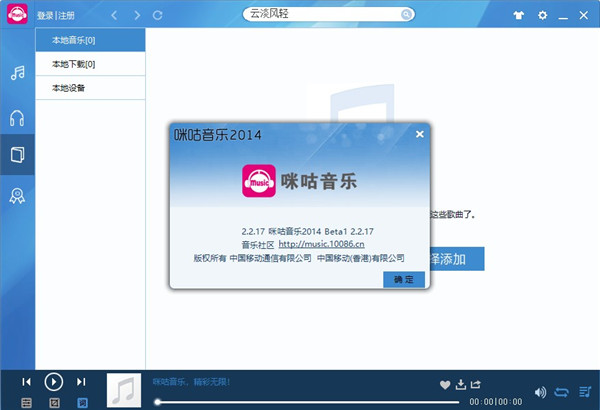This screenshot has width=600, height=410.
Task: Toggle the repeat mode icon
Action: tap(561, 392)
